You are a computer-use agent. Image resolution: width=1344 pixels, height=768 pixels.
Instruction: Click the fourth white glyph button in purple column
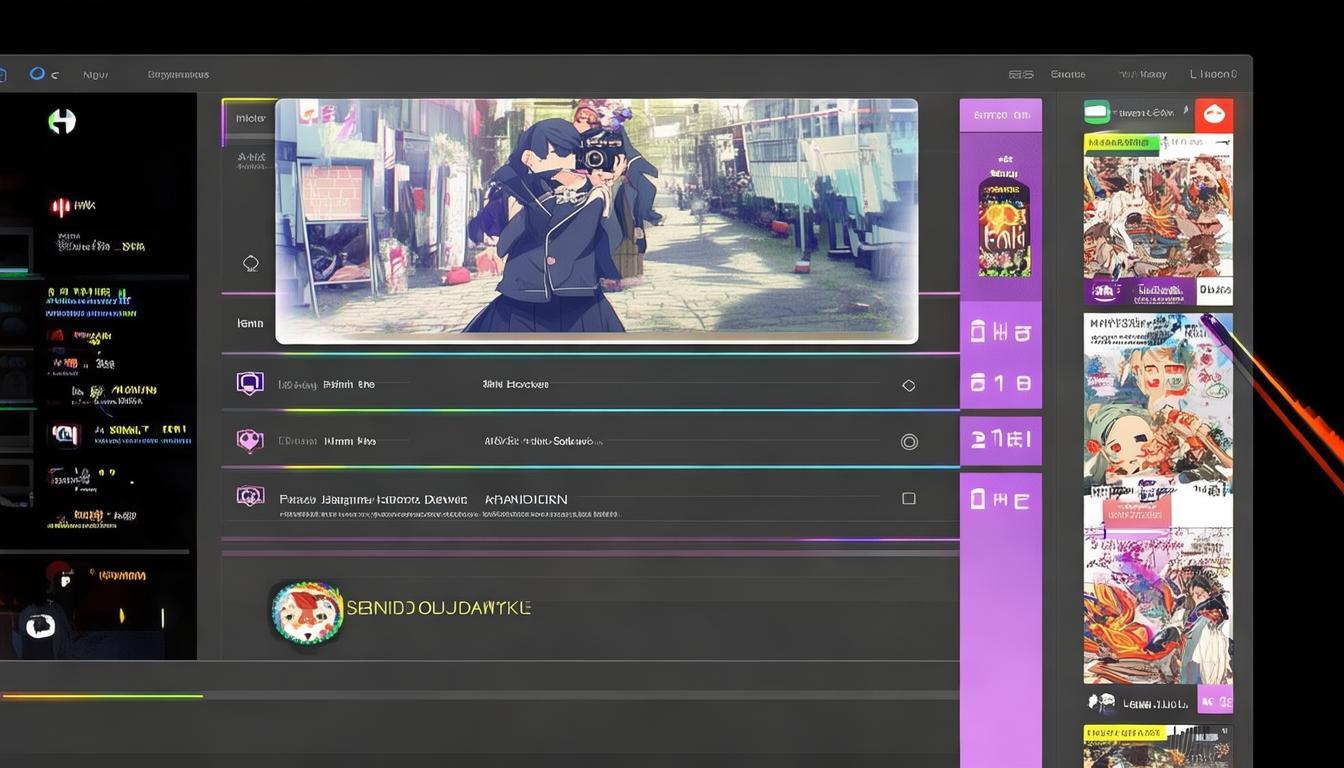pos(1001,500)
